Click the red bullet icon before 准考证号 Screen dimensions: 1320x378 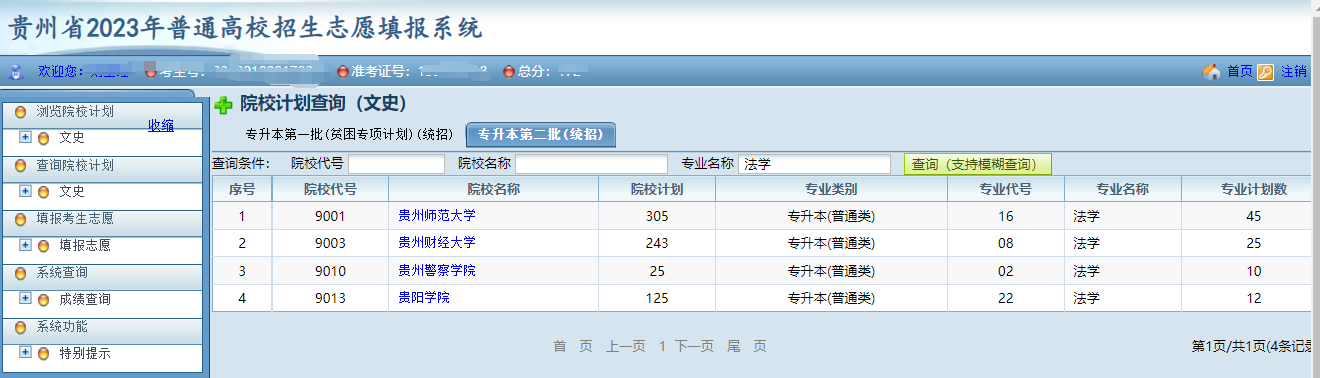point(343,71)
